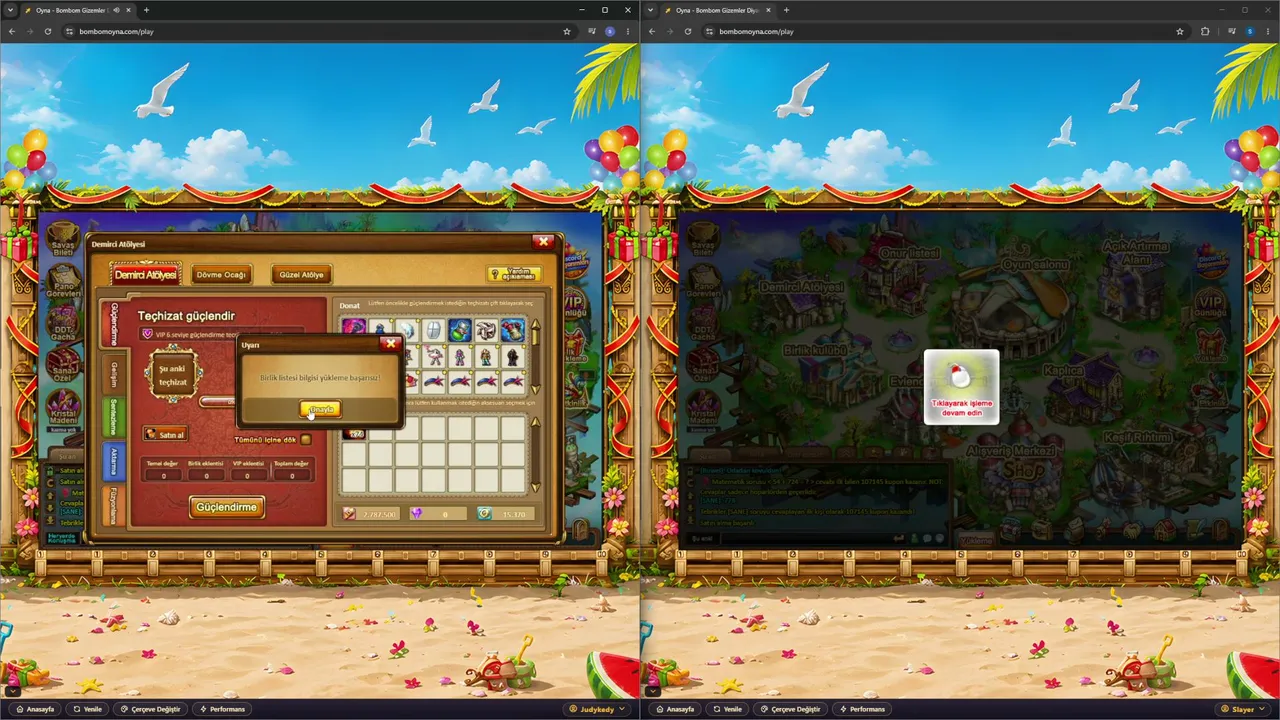Screen dimensions: 1280x720
Task: Open Savaş Bileti in left game window
Action: pyautogui.click(x=62, y=240)
